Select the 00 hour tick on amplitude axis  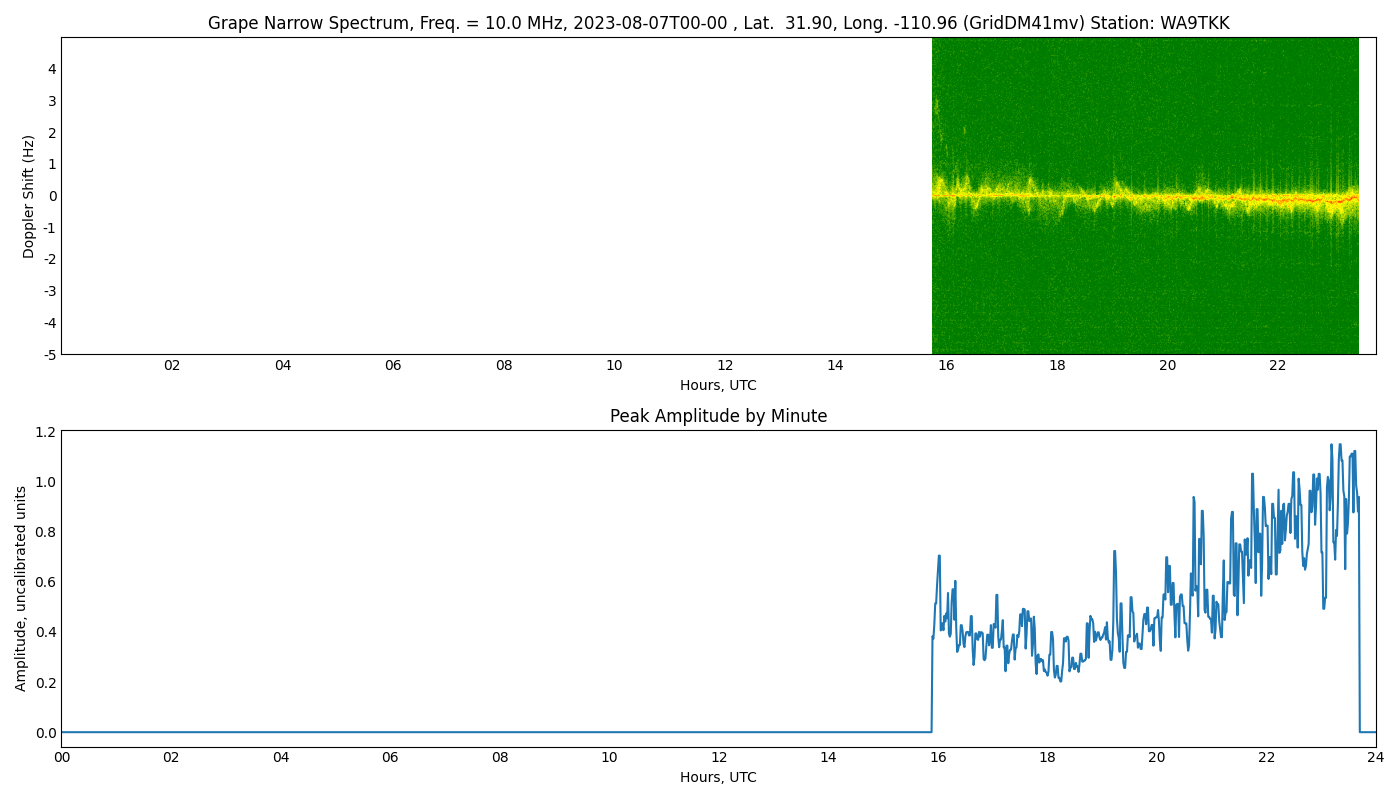coord(62,758)
